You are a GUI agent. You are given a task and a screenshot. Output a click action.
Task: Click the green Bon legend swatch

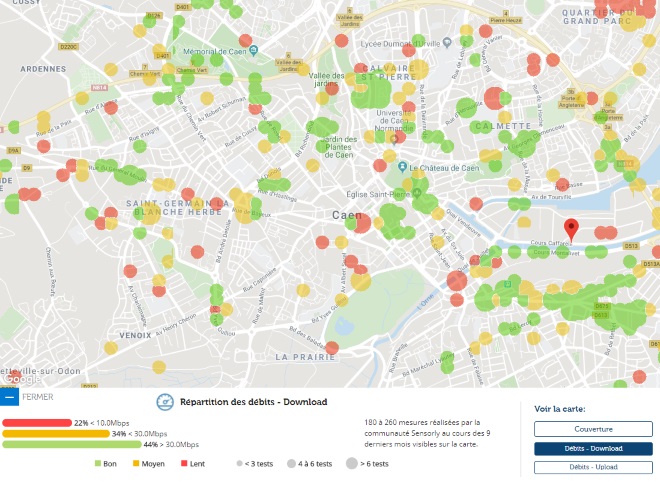(97, 463)
